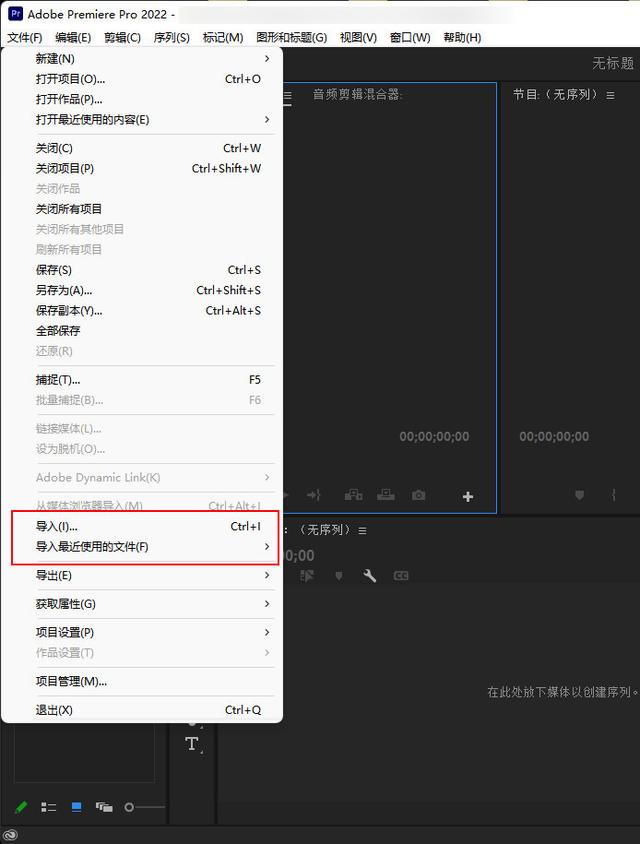This screenshot has width=640, height=844.
Task: Click the Program monitor 00;00;00;00 timecode
Action: coord(554,437)
